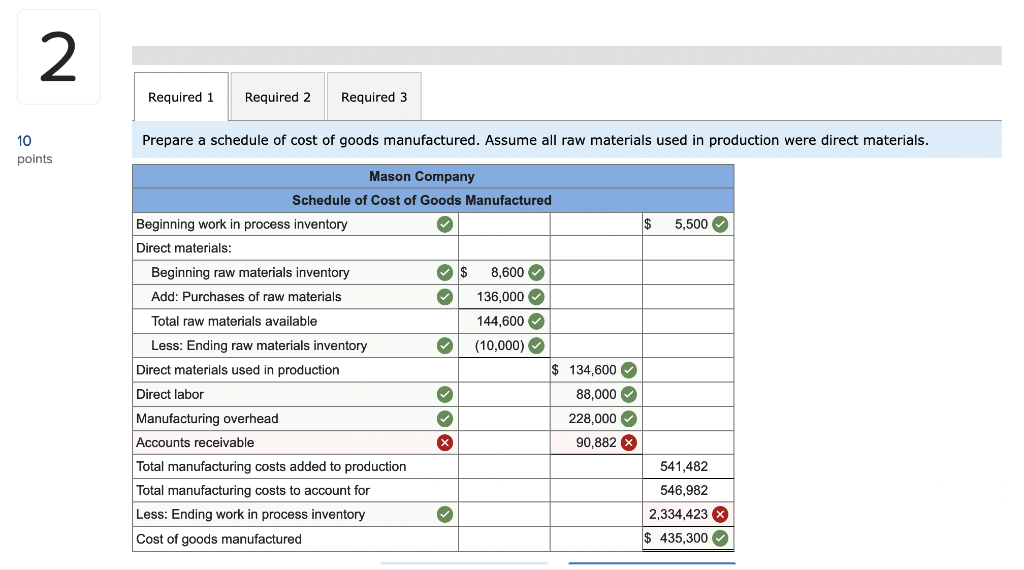Screen dimensions: 1024x570
Task: Select the 2,334,423 amount cell
Action: pyautogui.click(x=688, y=515)
